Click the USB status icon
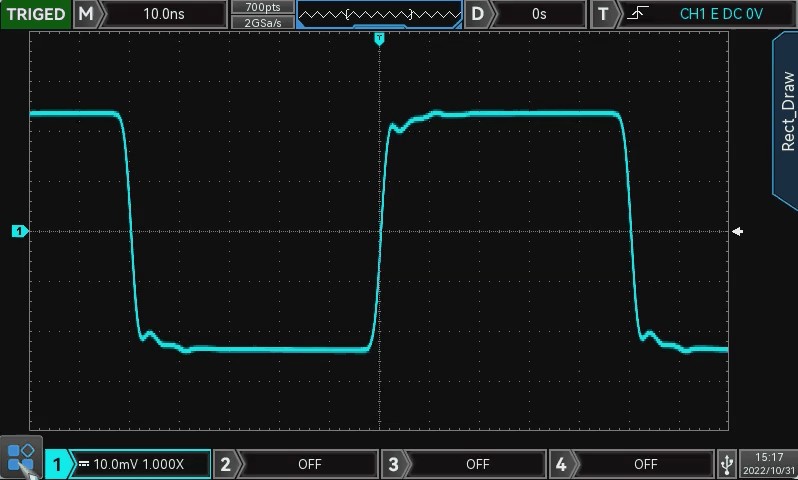 click(x=726, y=463)
